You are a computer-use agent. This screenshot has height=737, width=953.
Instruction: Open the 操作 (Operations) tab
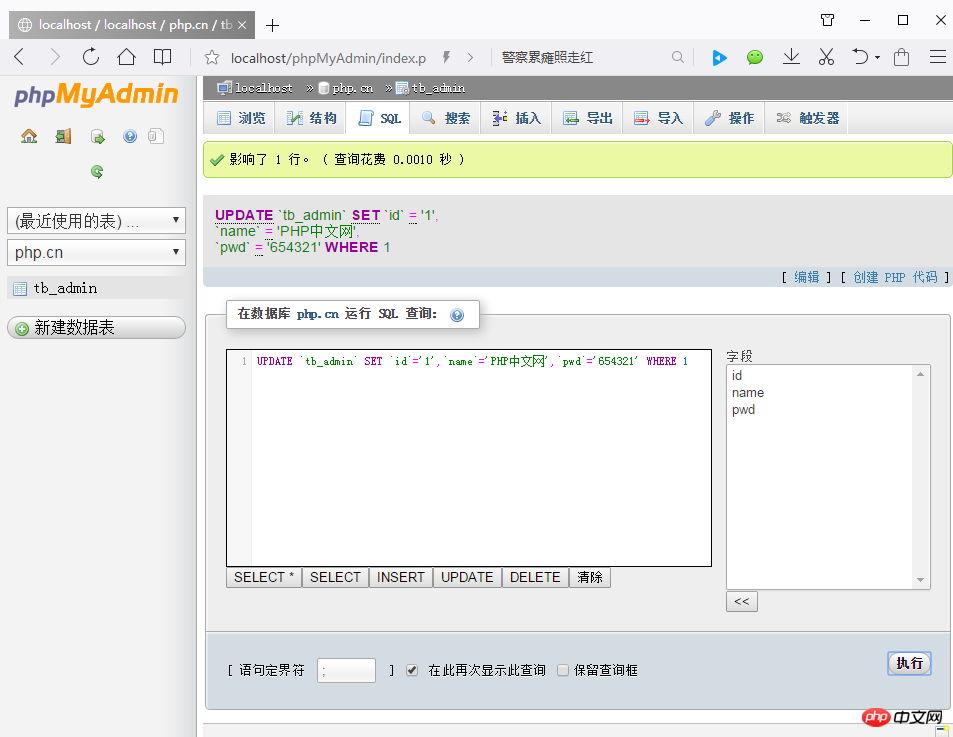coord(729,118)
